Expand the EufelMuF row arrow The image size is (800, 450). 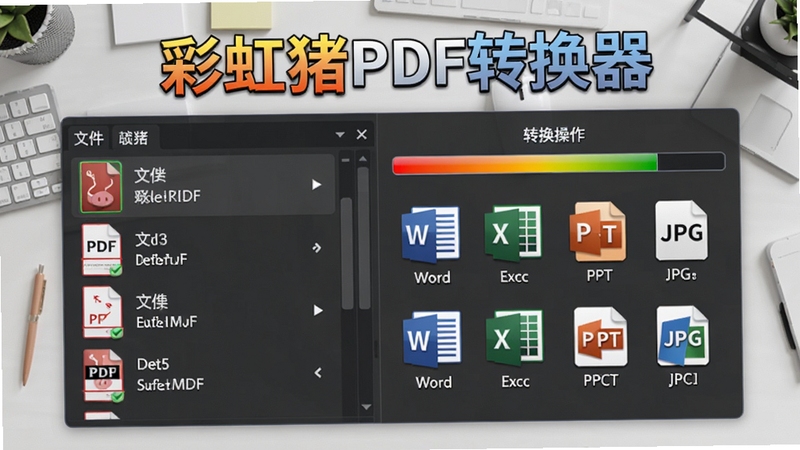point(318,310)
